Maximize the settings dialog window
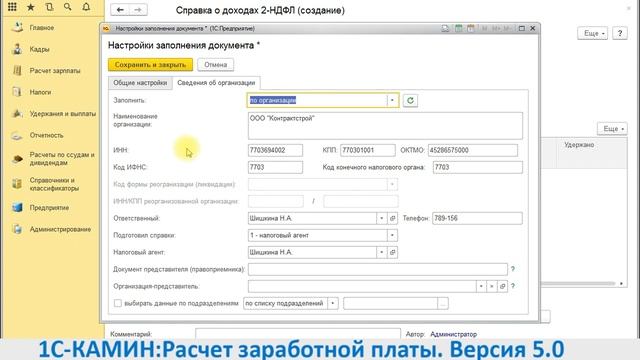This screenshot has height=360, width=640. 522,29
